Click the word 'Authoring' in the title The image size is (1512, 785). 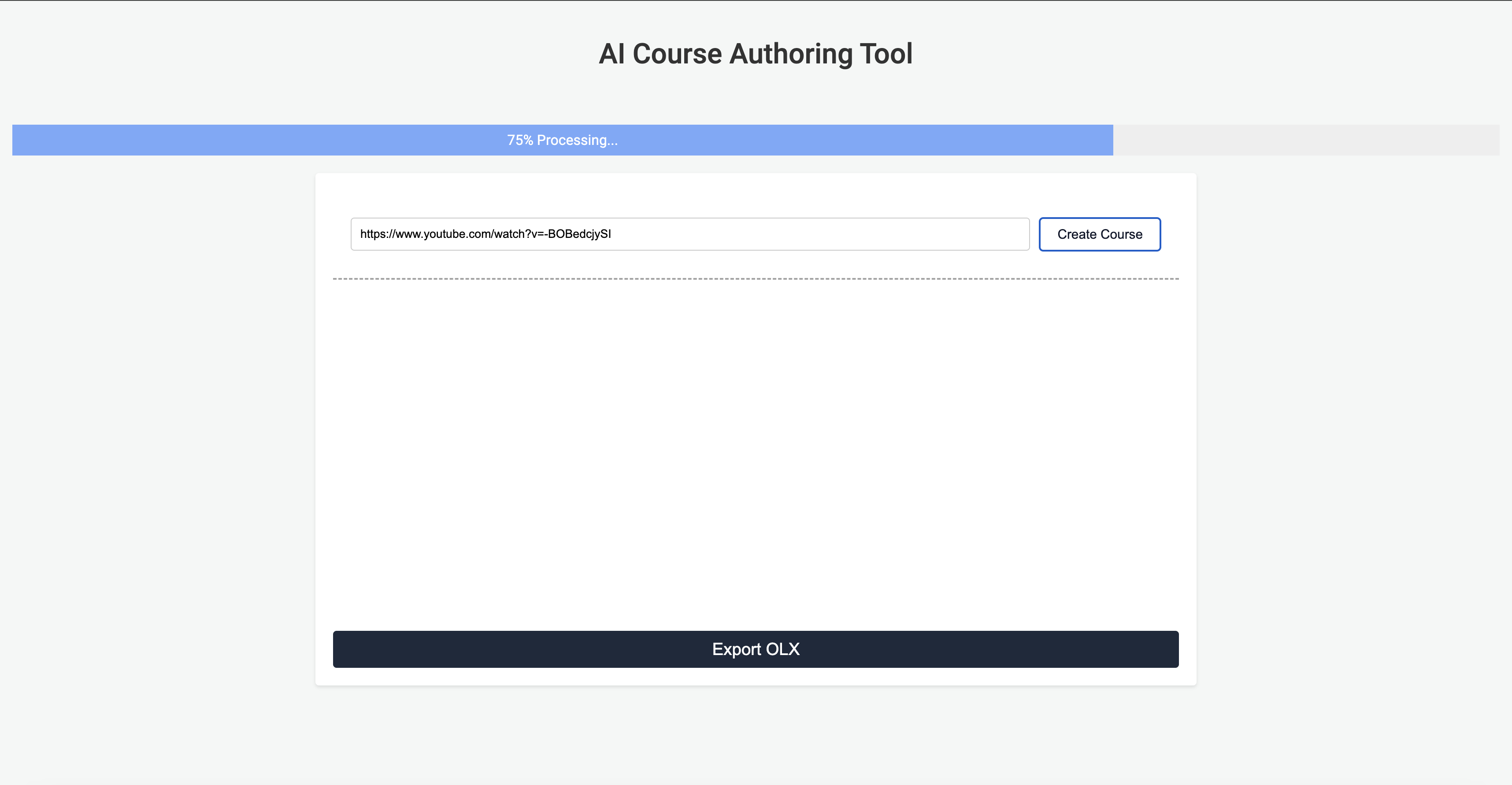click(x=791, y=54)
